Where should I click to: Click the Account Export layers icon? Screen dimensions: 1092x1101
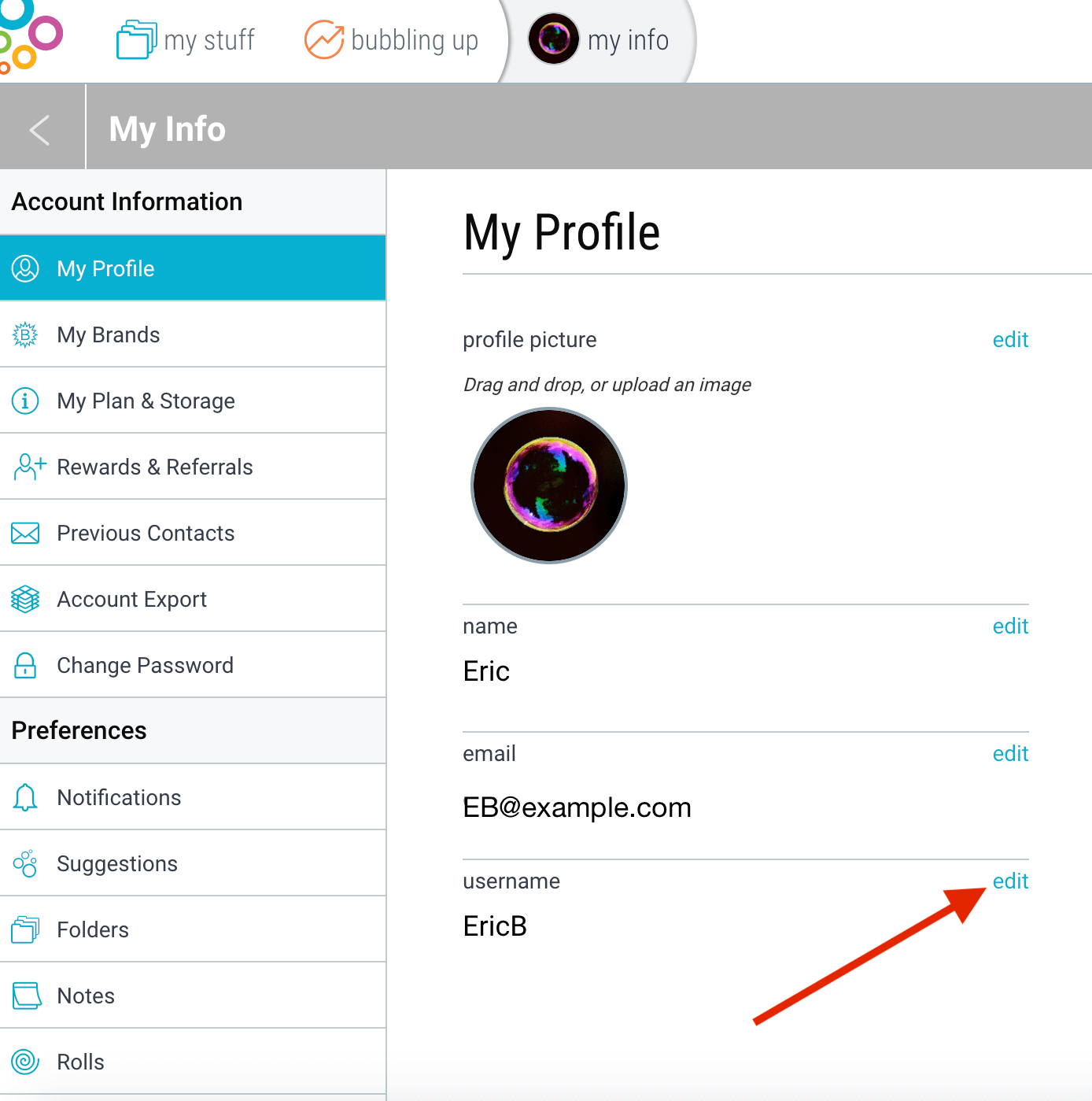(x=25, y=600)
